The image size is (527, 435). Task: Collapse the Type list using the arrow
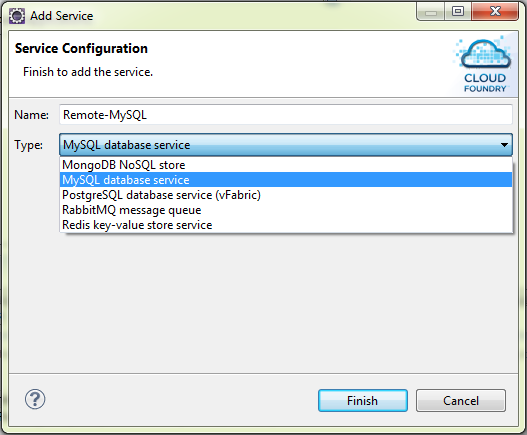(504, 145)
